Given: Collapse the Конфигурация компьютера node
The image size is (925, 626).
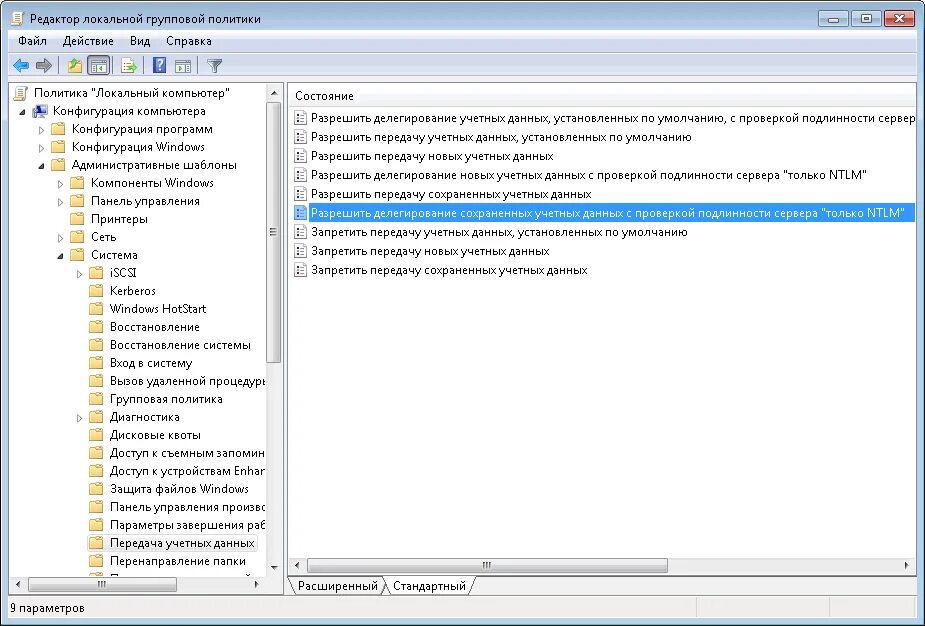Looking at the screenshot, I should pyautogui.click(x=22, y=112).
